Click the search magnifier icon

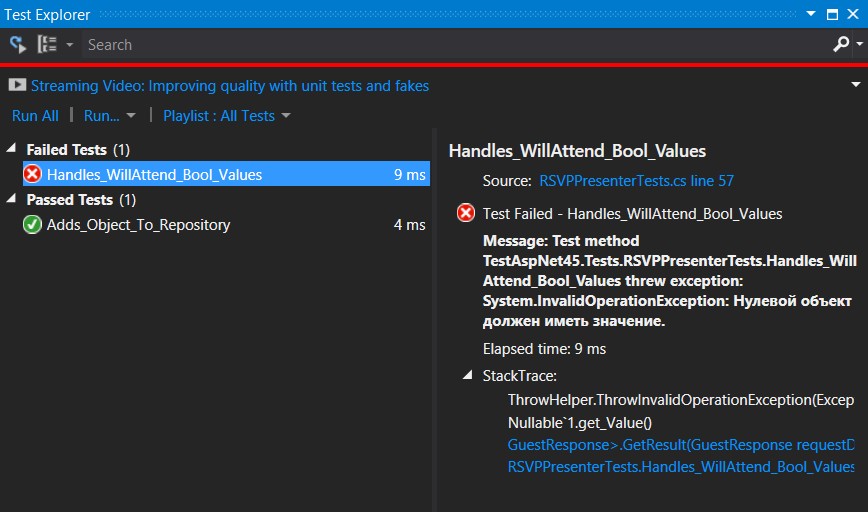(x=841, y=44)
